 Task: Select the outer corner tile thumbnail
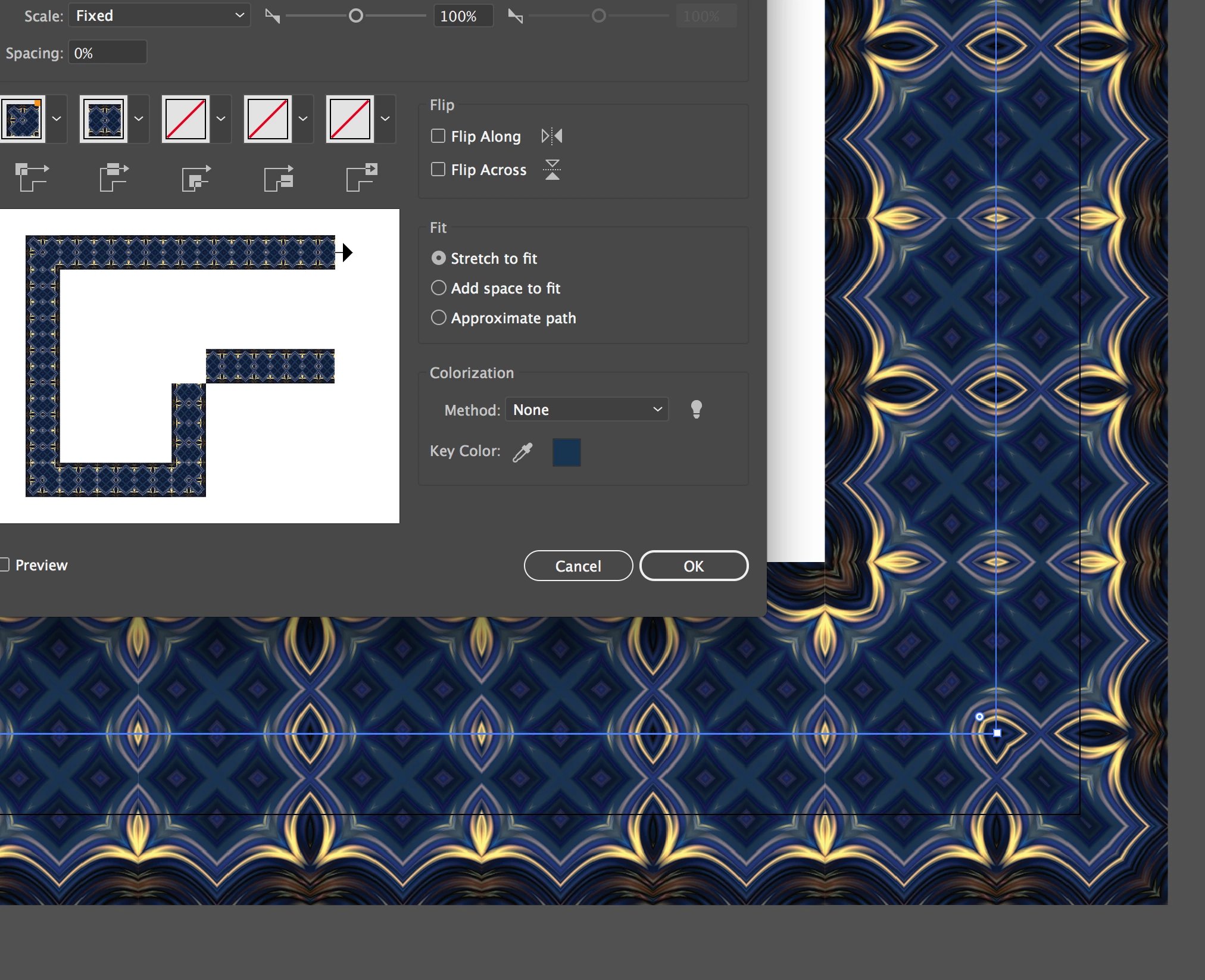(x=23, y=118)
